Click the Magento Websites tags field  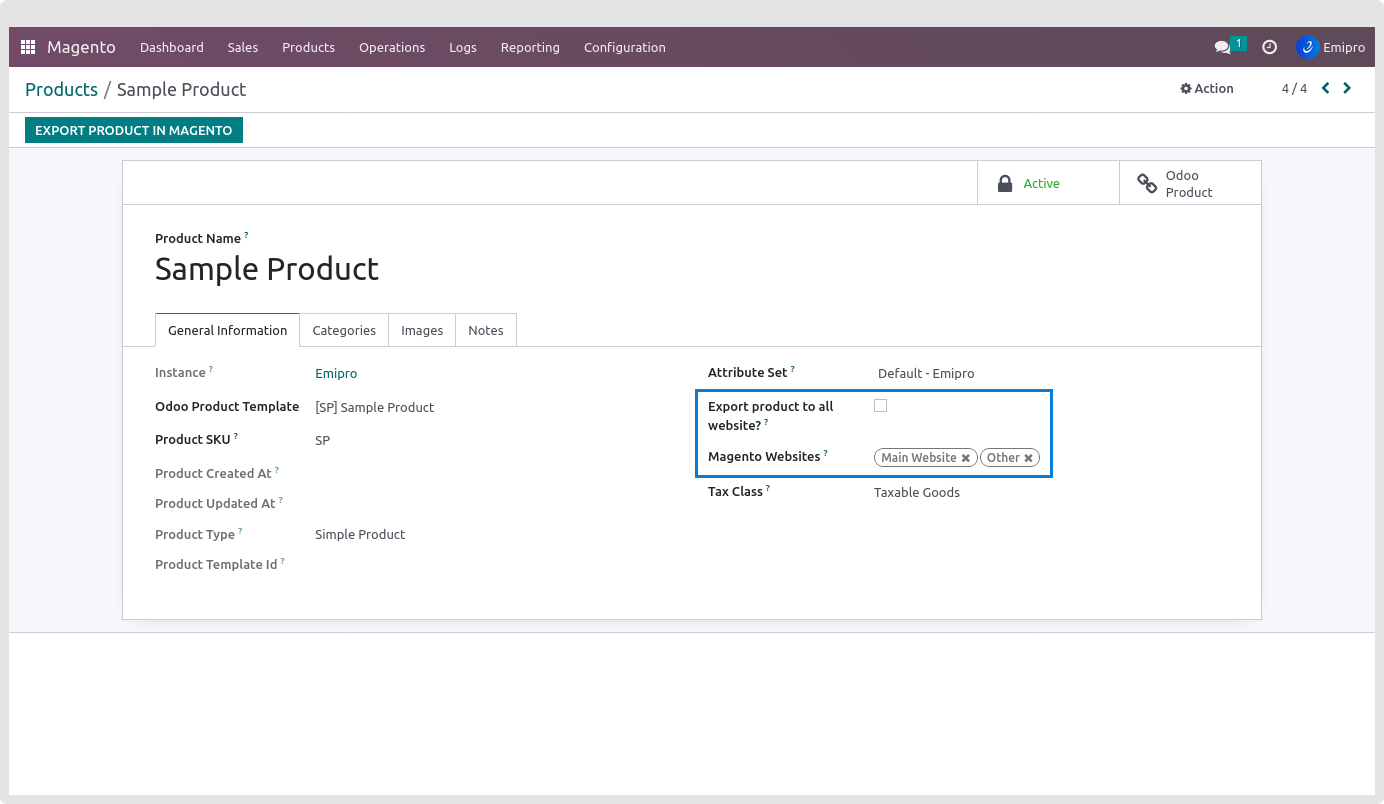click(x=1046, y=458)
